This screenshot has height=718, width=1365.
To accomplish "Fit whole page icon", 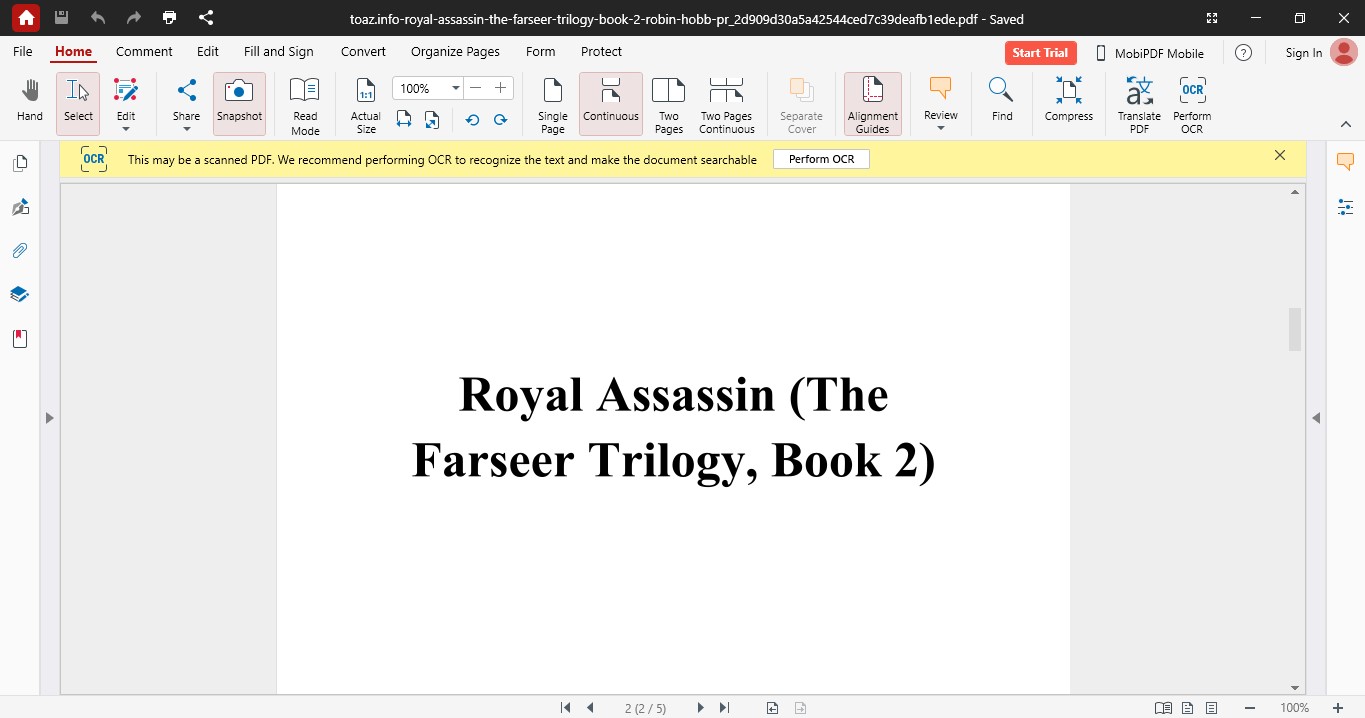I will point(432,119).
